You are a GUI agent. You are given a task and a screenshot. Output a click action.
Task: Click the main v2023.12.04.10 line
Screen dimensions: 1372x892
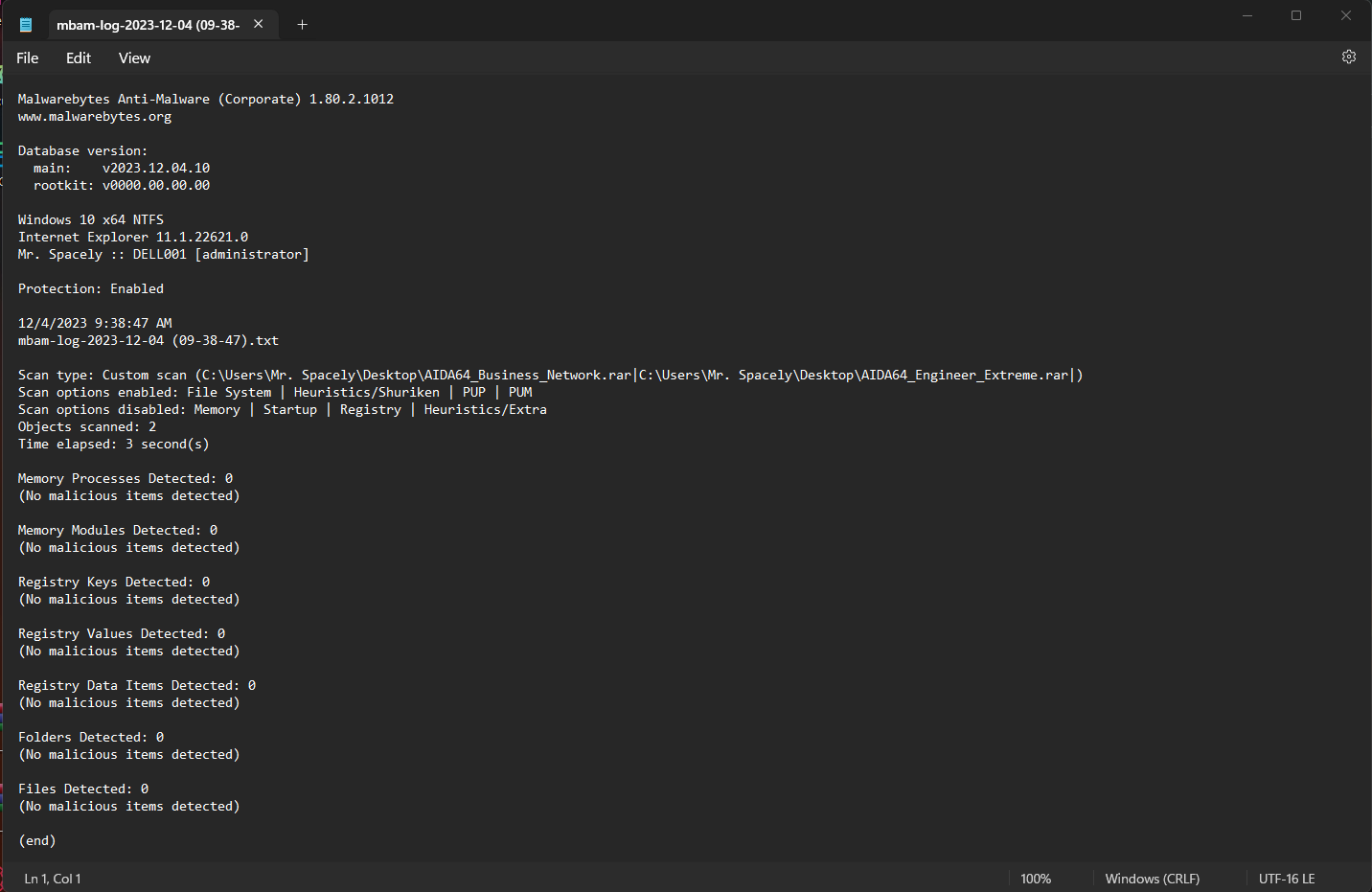point(122,169)
